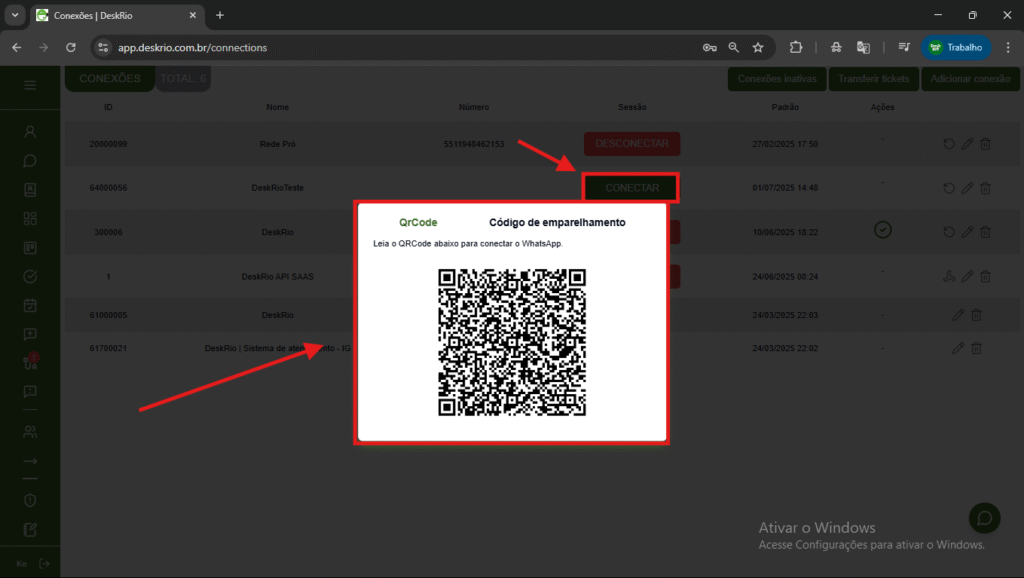Delete connection with ID 300006
The height and width of the screenshot is (578, 1024).
(x=985, y=232)
